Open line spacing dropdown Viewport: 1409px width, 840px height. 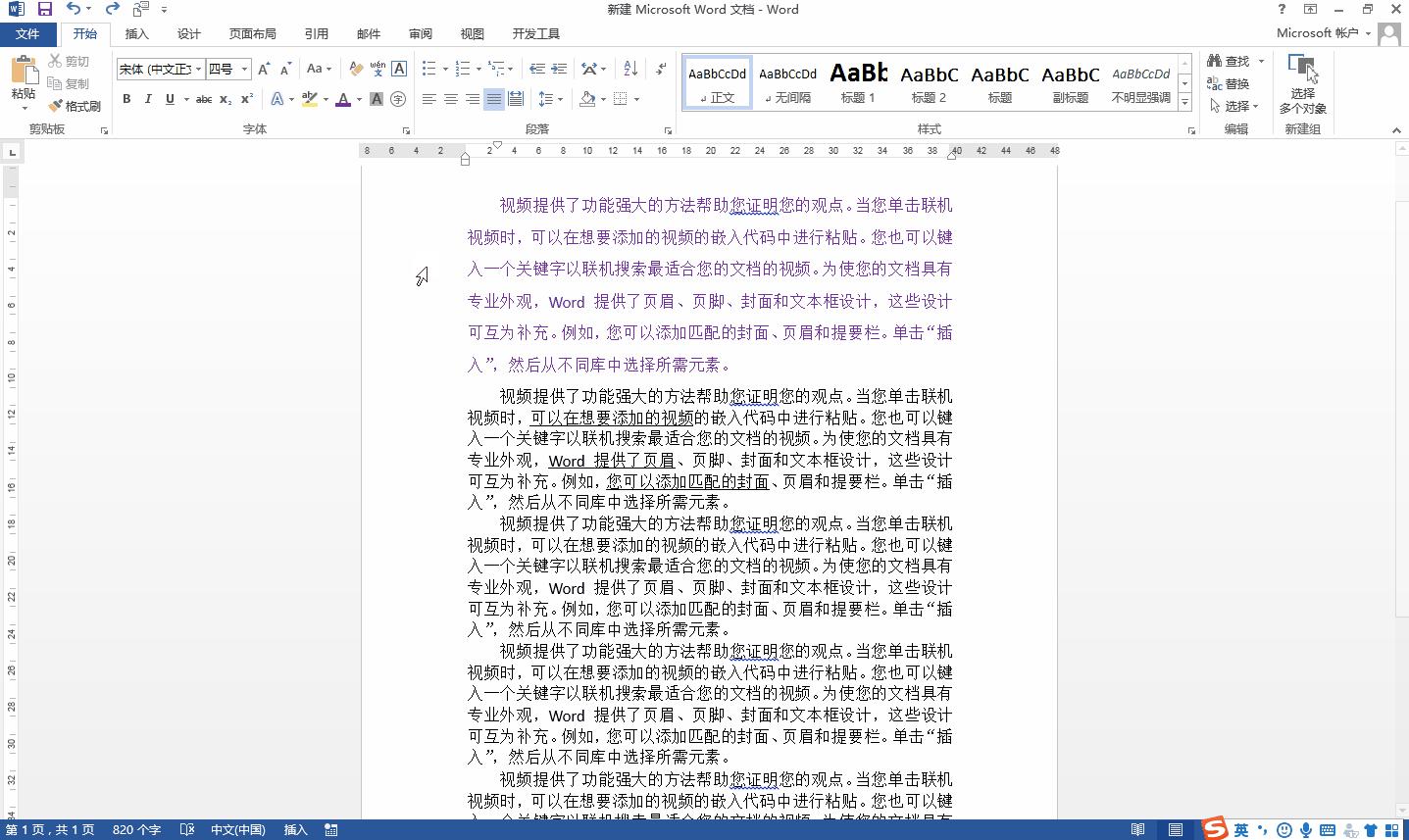pyautogui.click(x=552, y=99)
